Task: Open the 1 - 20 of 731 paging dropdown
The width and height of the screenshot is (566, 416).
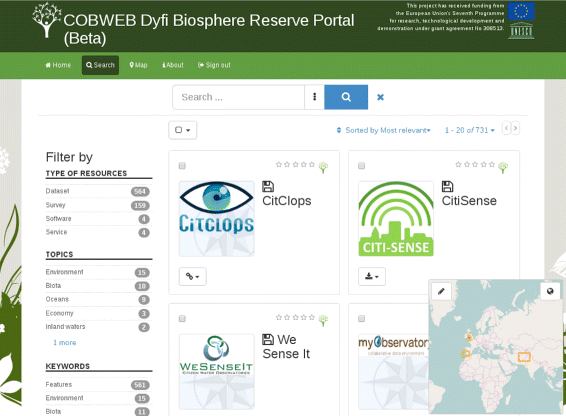Action: [x=470, y=130]
